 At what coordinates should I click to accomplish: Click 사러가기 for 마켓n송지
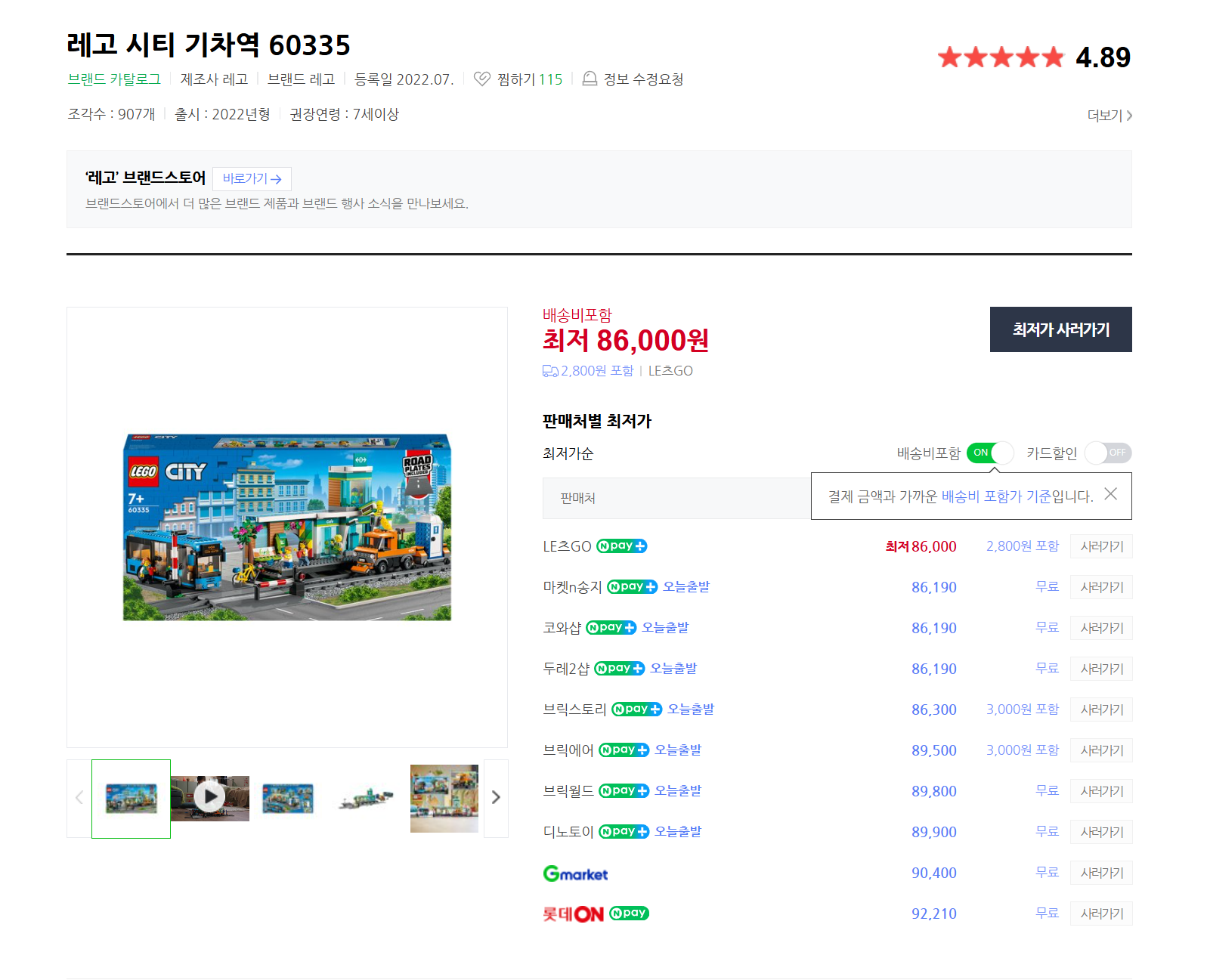coord(1101,587)
